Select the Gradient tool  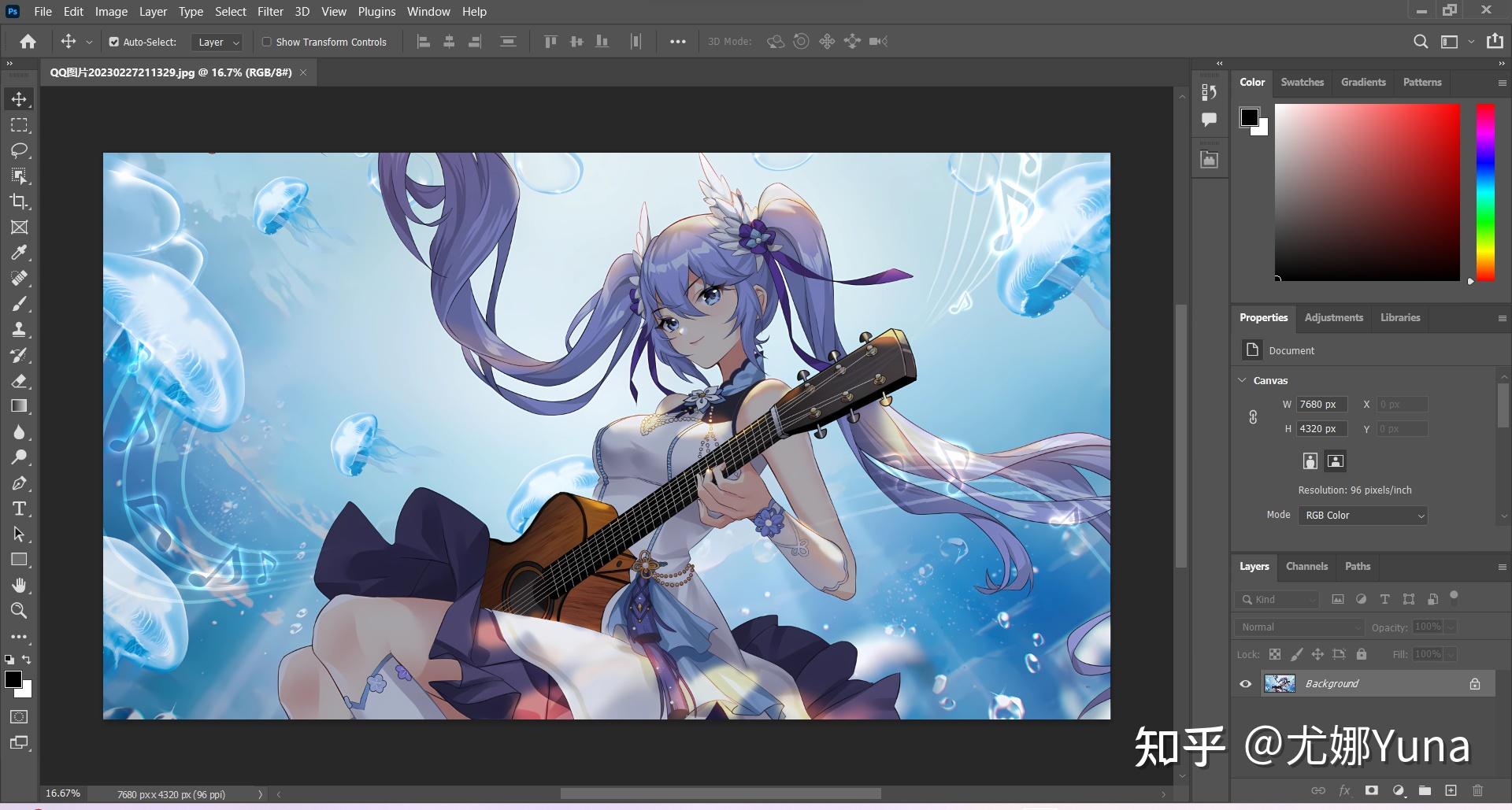[19, 406]
